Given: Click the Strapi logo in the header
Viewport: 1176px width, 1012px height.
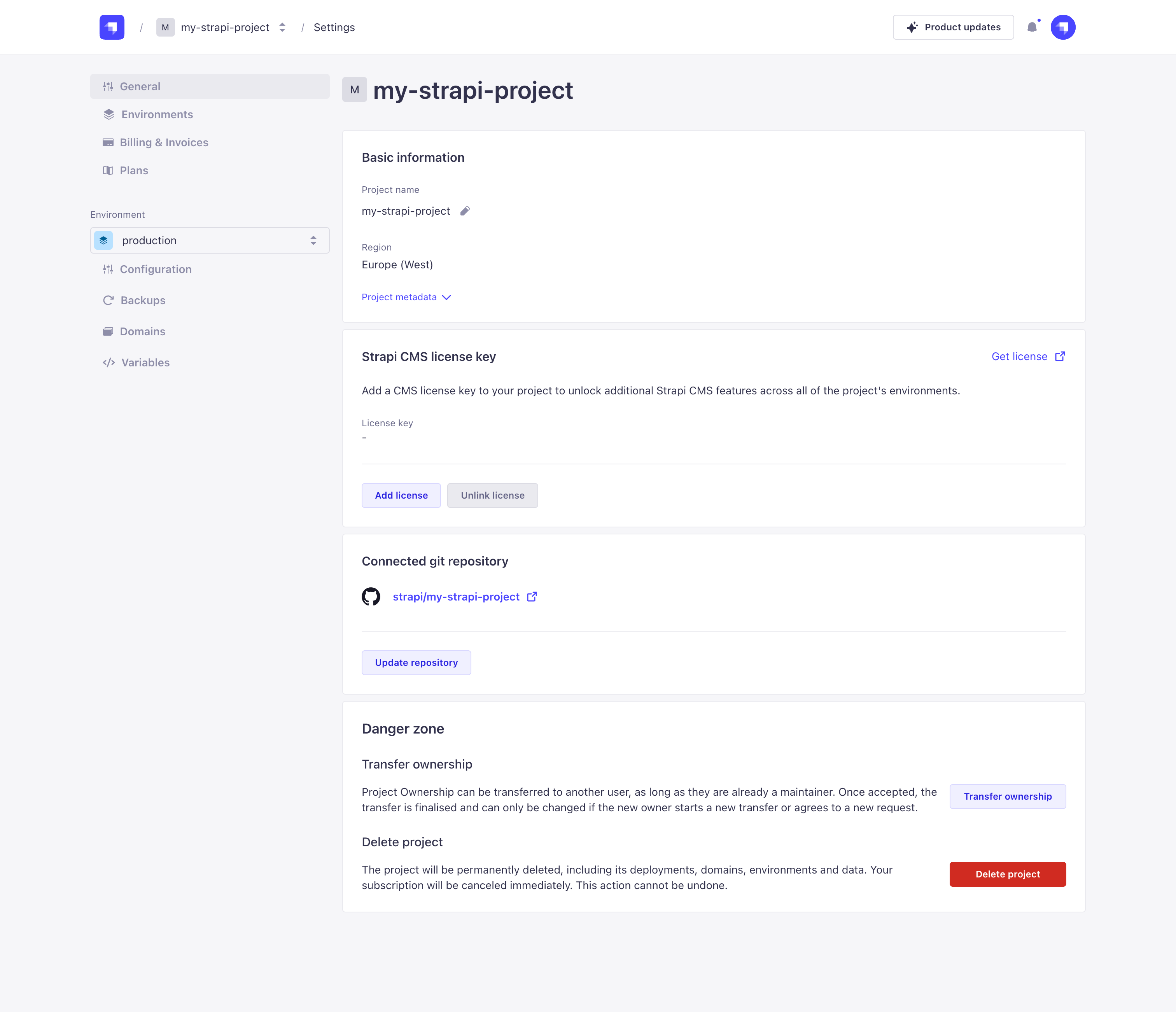Looking at the screenshot, I should [x=112, y=27].
